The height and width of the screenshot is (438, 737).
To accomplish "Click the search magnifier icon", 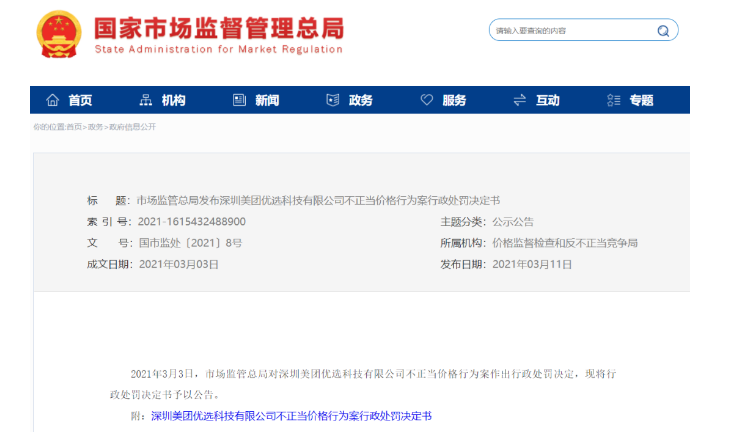I will coord(663,31).
